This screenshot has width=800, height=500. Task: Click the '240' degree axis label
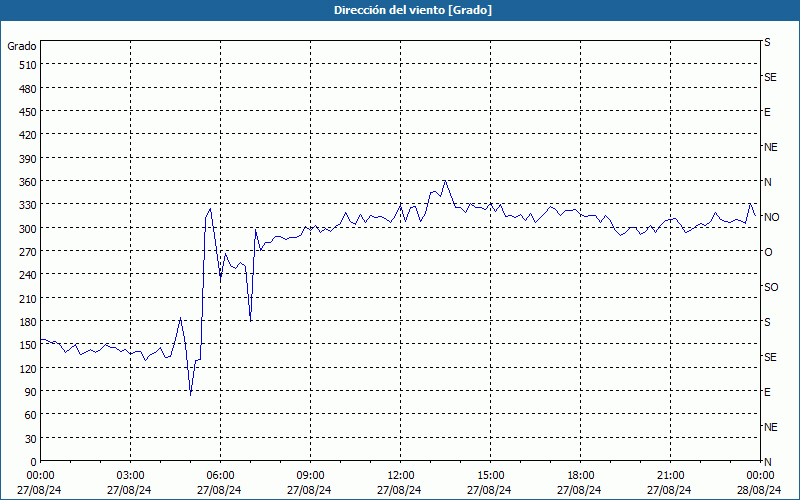coord(28,276)
